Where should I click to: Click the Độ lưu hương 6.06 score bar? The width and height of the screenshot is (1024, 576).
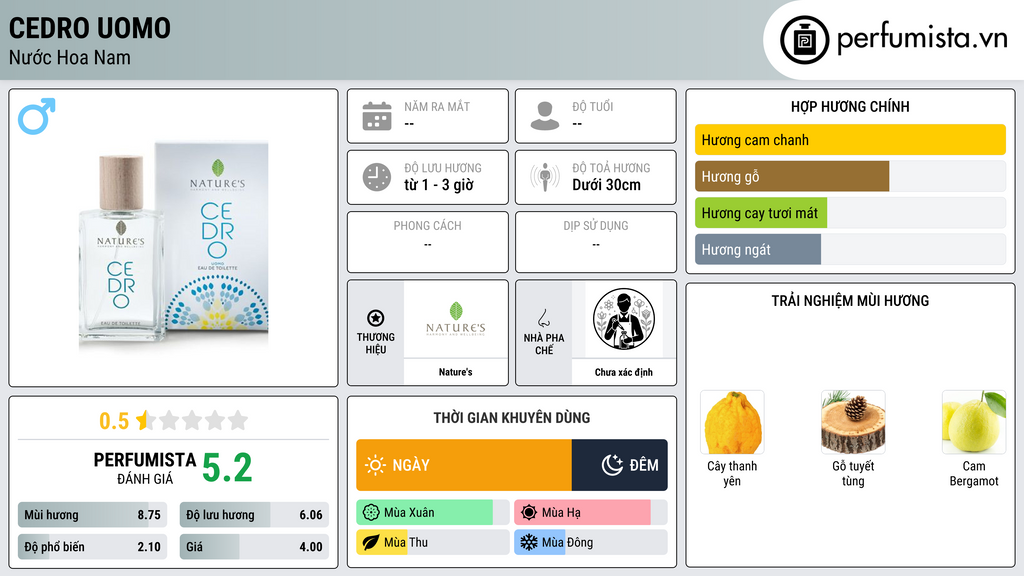click(x=254, y=515)
